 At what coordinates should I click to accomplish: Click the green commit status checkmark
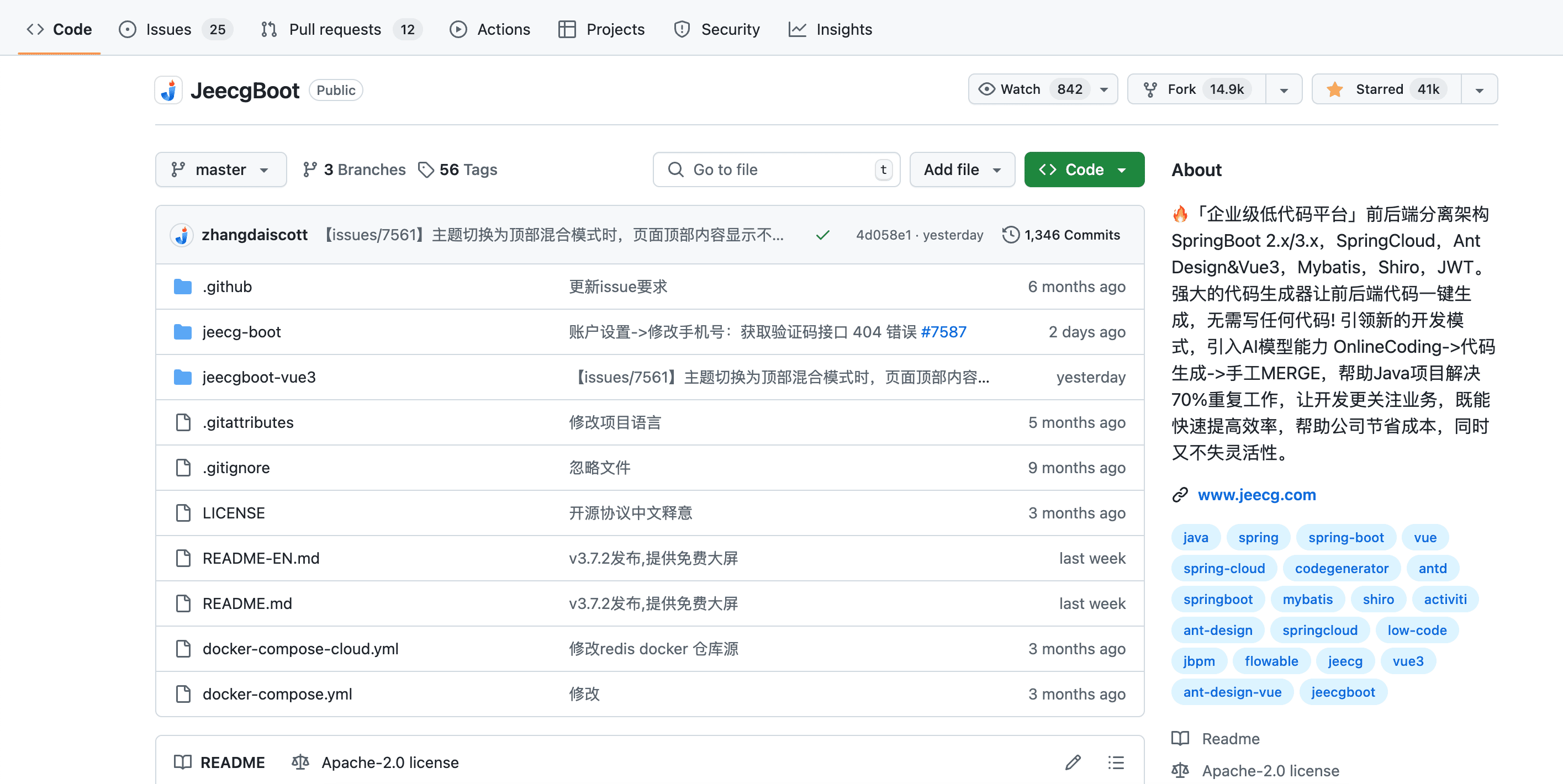(822, 235)
